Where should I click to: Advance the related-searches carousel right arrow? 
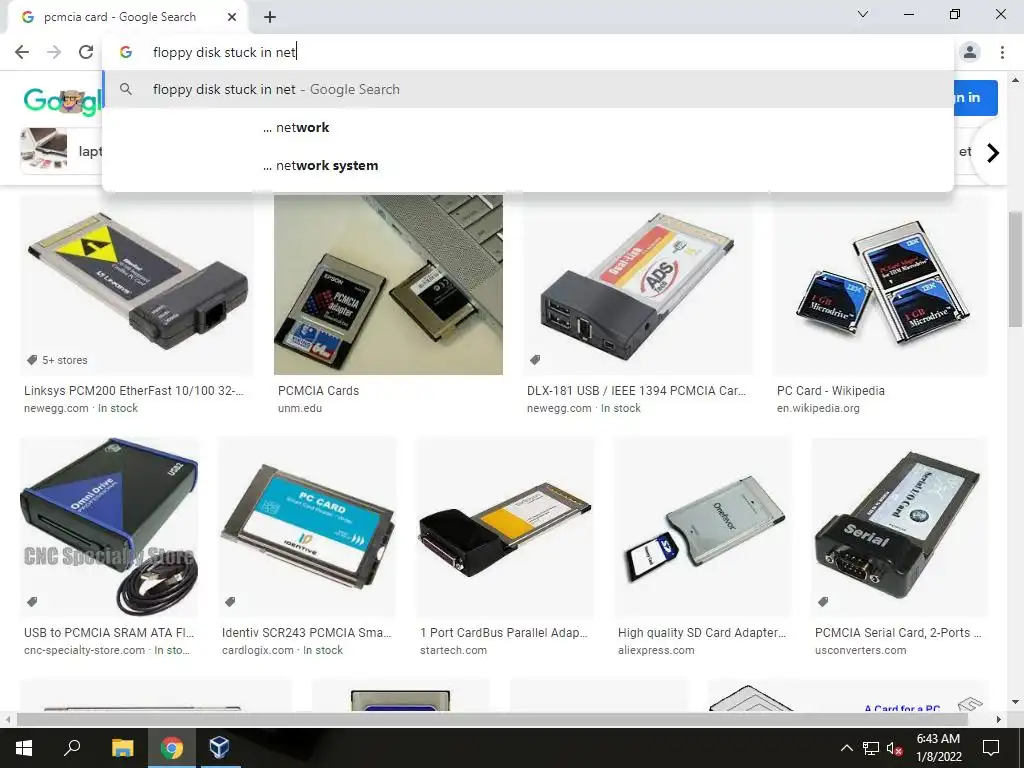tap(993, 153)
